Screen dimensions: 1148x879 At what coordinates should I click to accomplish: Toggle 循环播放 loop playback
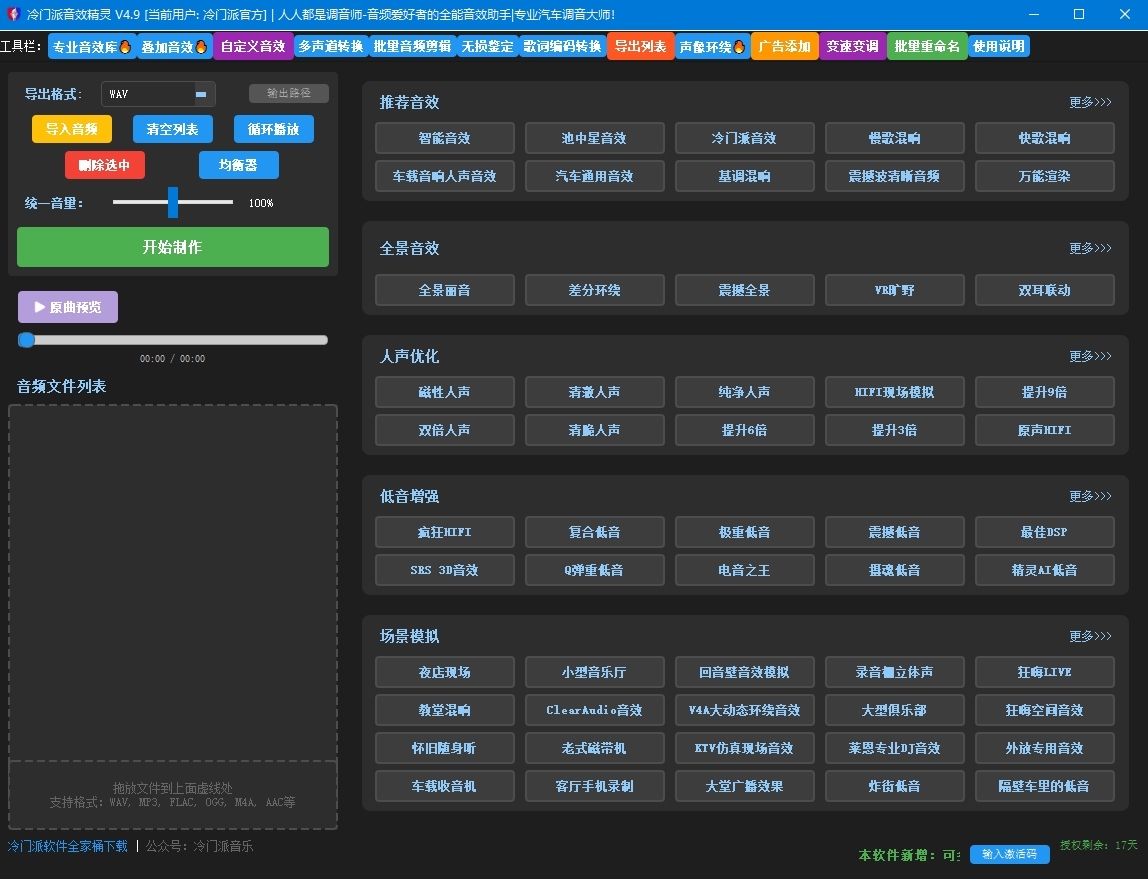pos(274,129)
